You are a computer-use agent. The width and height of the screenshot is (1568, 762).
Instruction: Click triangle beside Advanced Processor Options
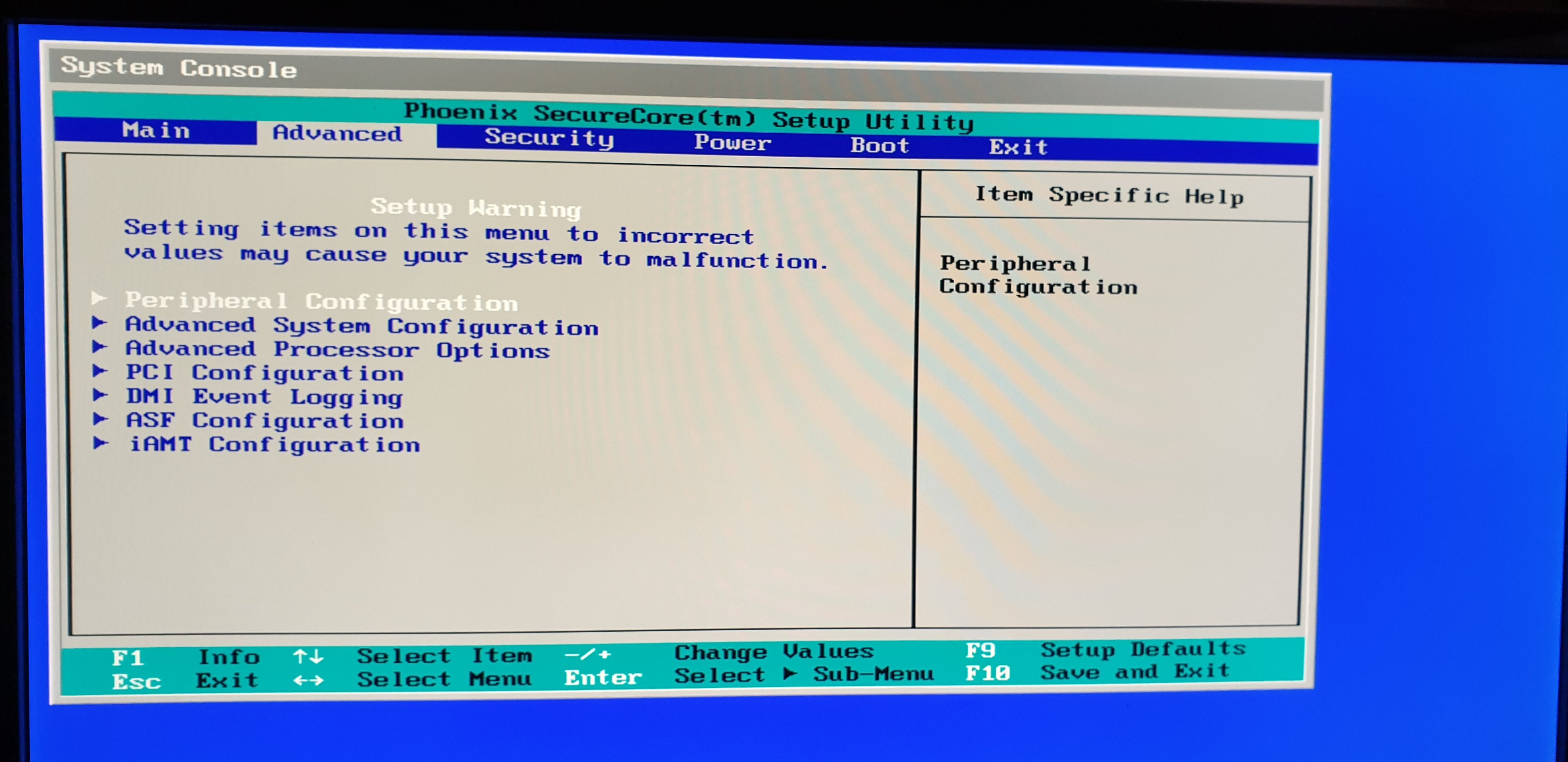tap(99, 347)
